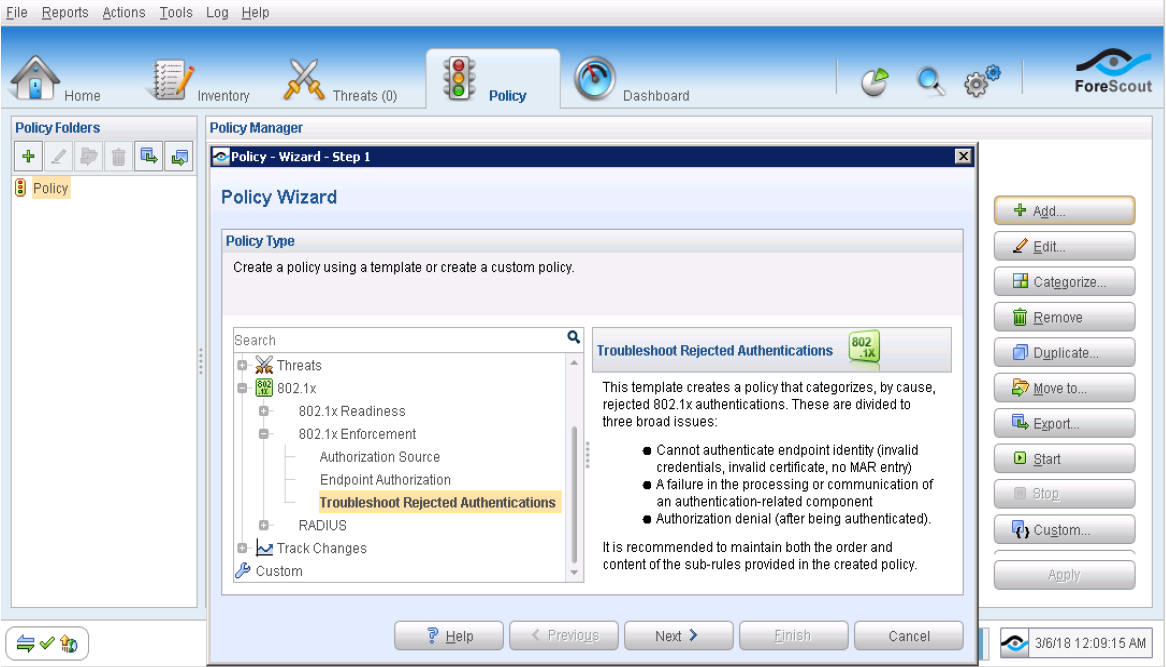1166x667 pixels.
Task: Click the Add... button
Action: [x=1064, y=210]
